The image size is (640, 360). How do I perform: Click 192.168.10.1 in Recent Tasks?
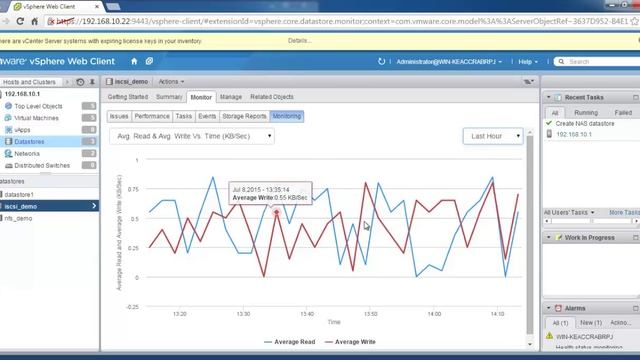click(573, 134)
